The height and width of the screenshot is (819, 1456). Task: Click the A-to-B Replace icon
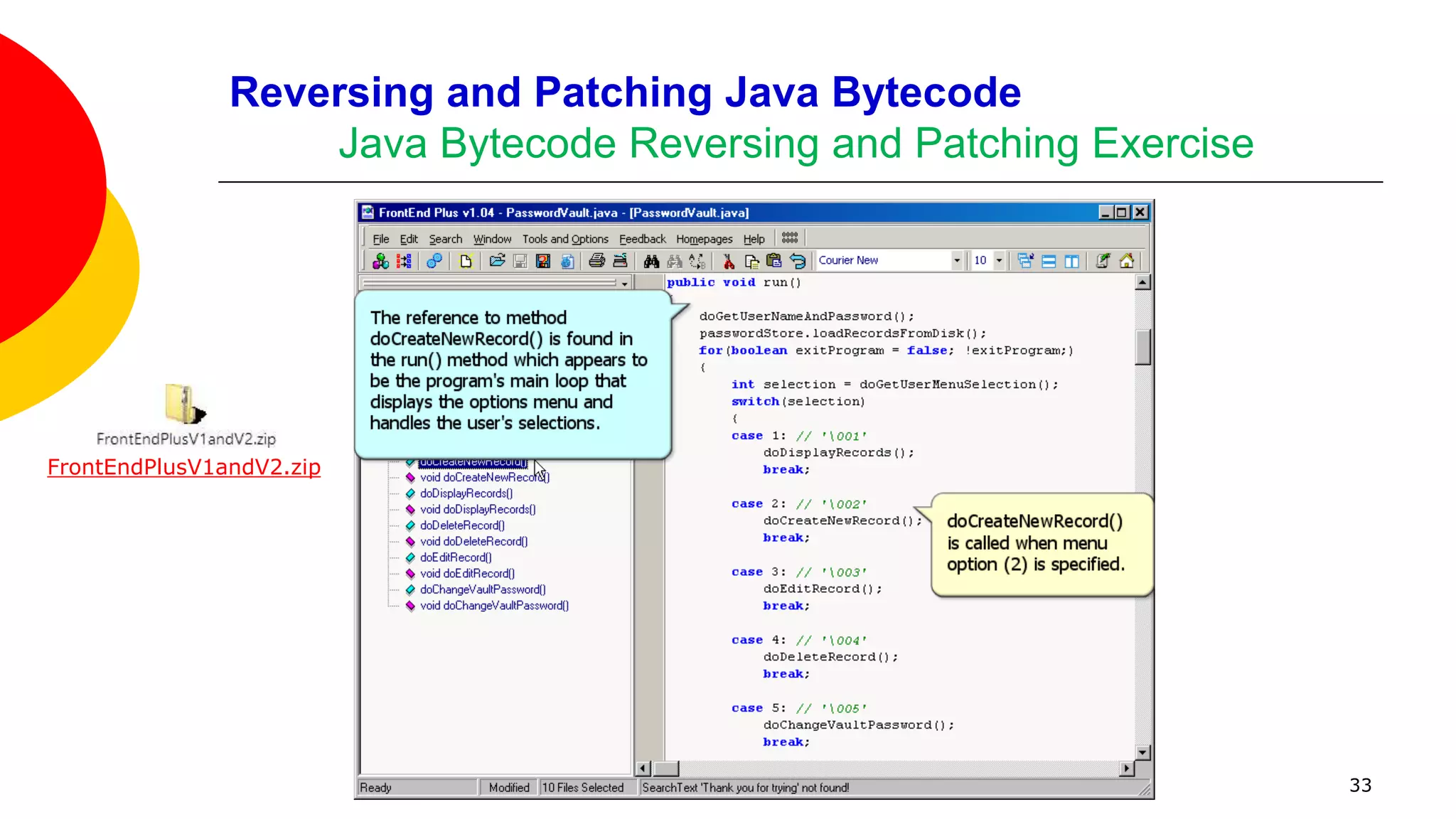697,261
